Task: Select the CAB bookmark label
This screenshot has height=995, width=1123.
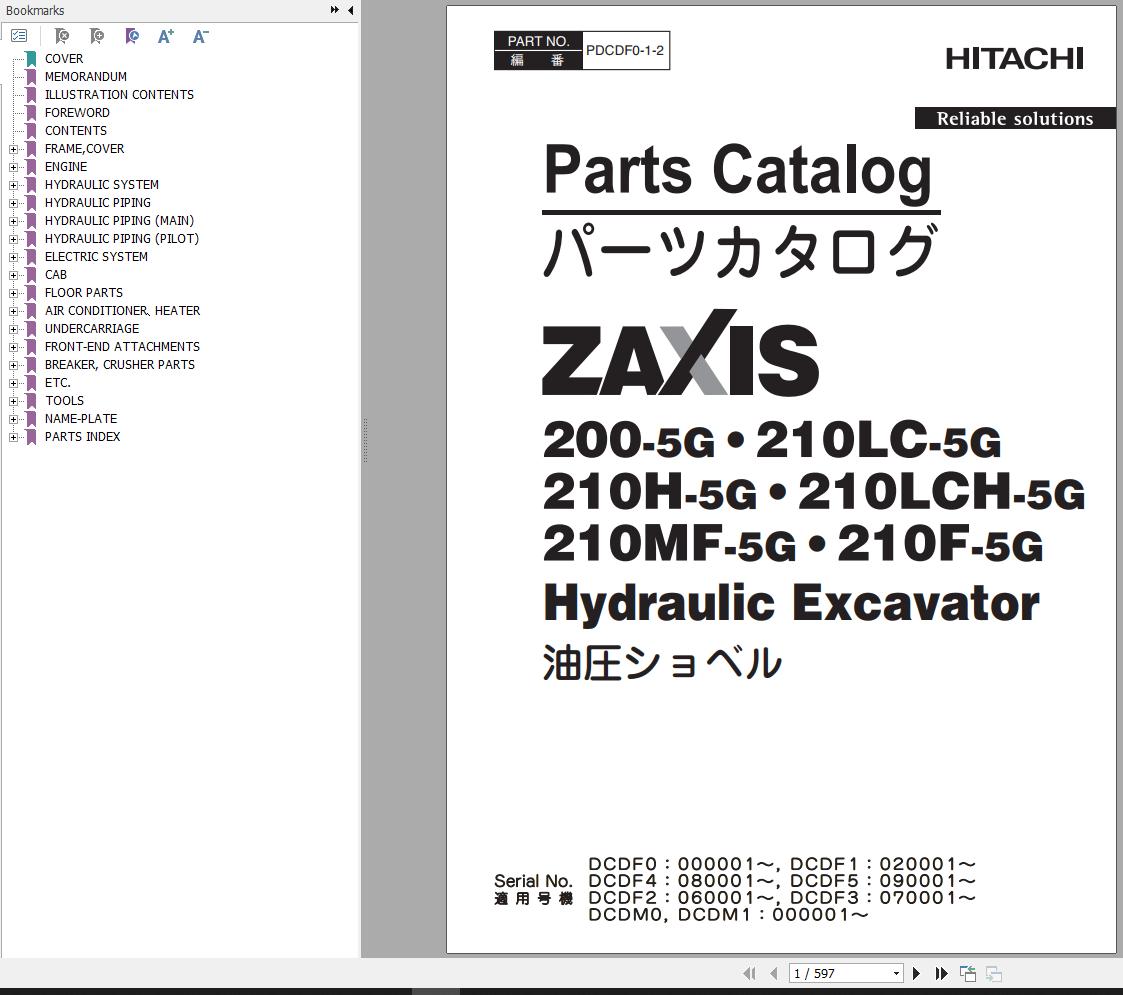Action: point(56,275)
